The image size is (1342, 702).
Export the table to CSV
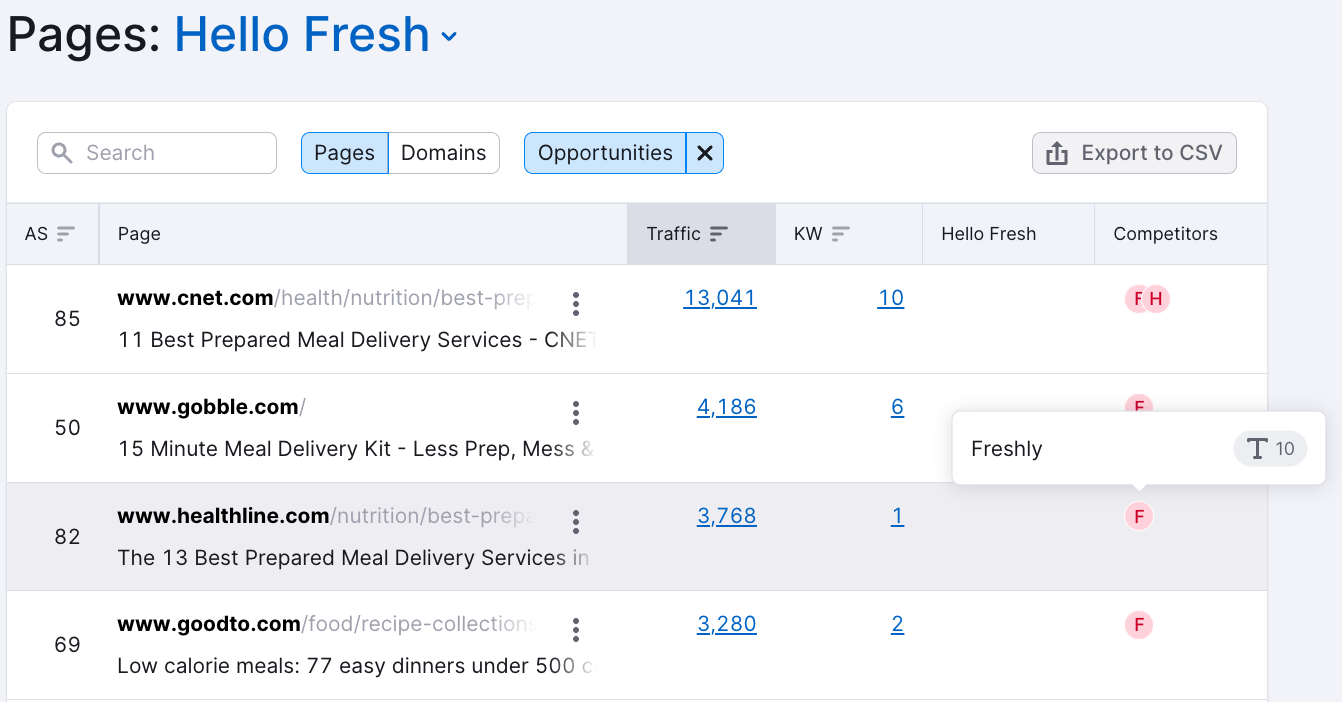click(x=1134, y=153)
